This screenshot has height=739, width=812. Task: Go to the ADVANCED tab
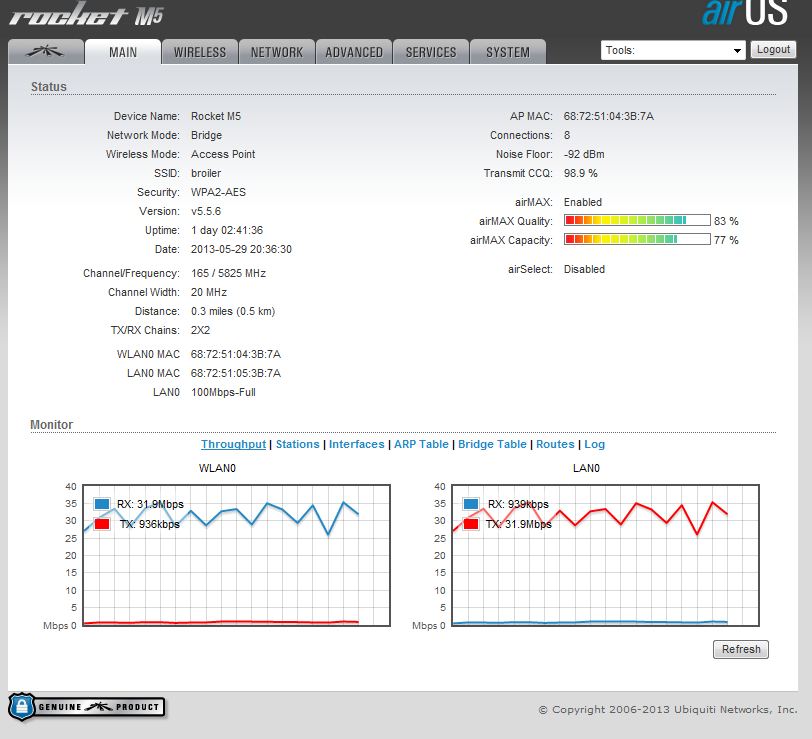354,52
